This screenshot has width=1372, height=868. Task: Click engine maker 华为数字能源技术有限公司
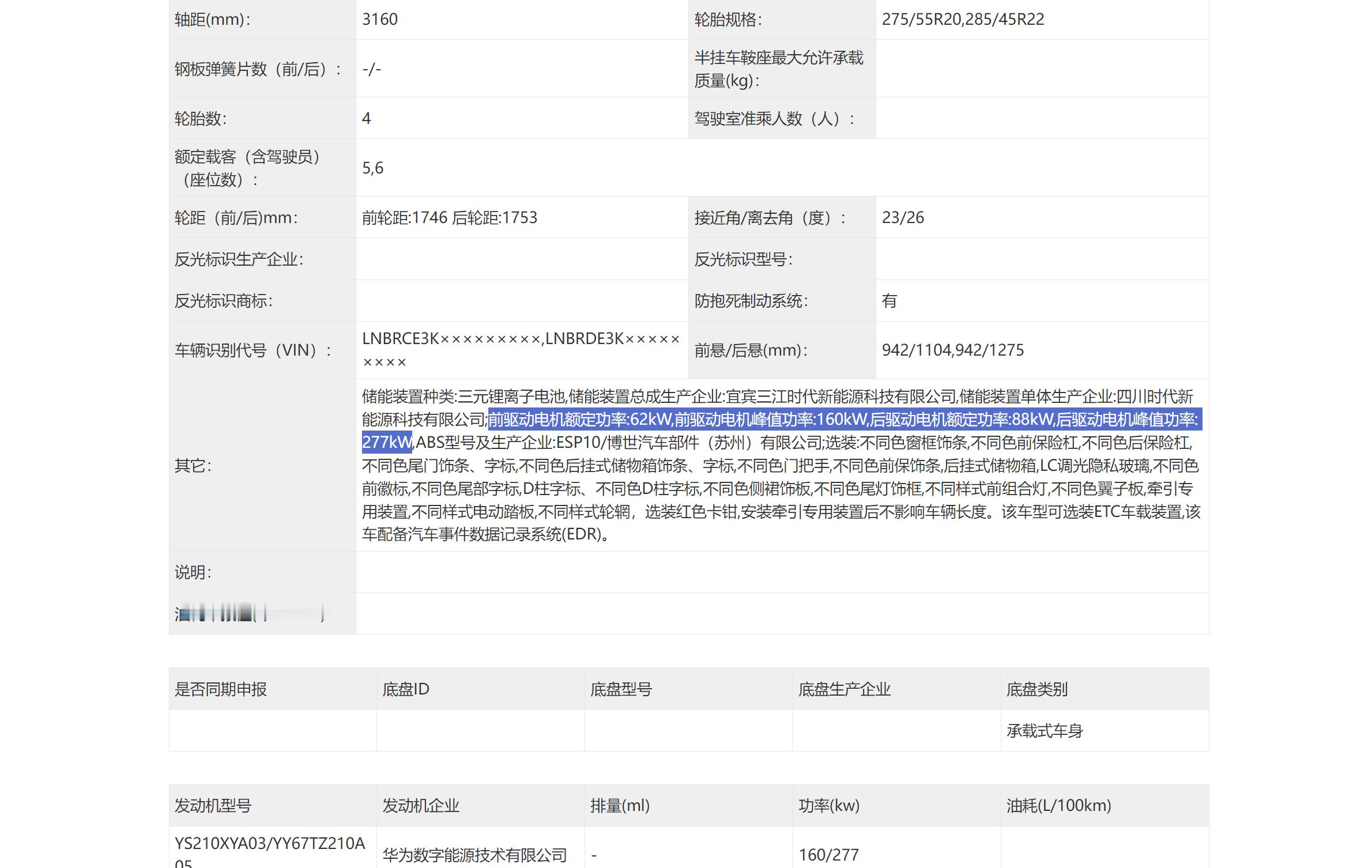coord(475,855)
